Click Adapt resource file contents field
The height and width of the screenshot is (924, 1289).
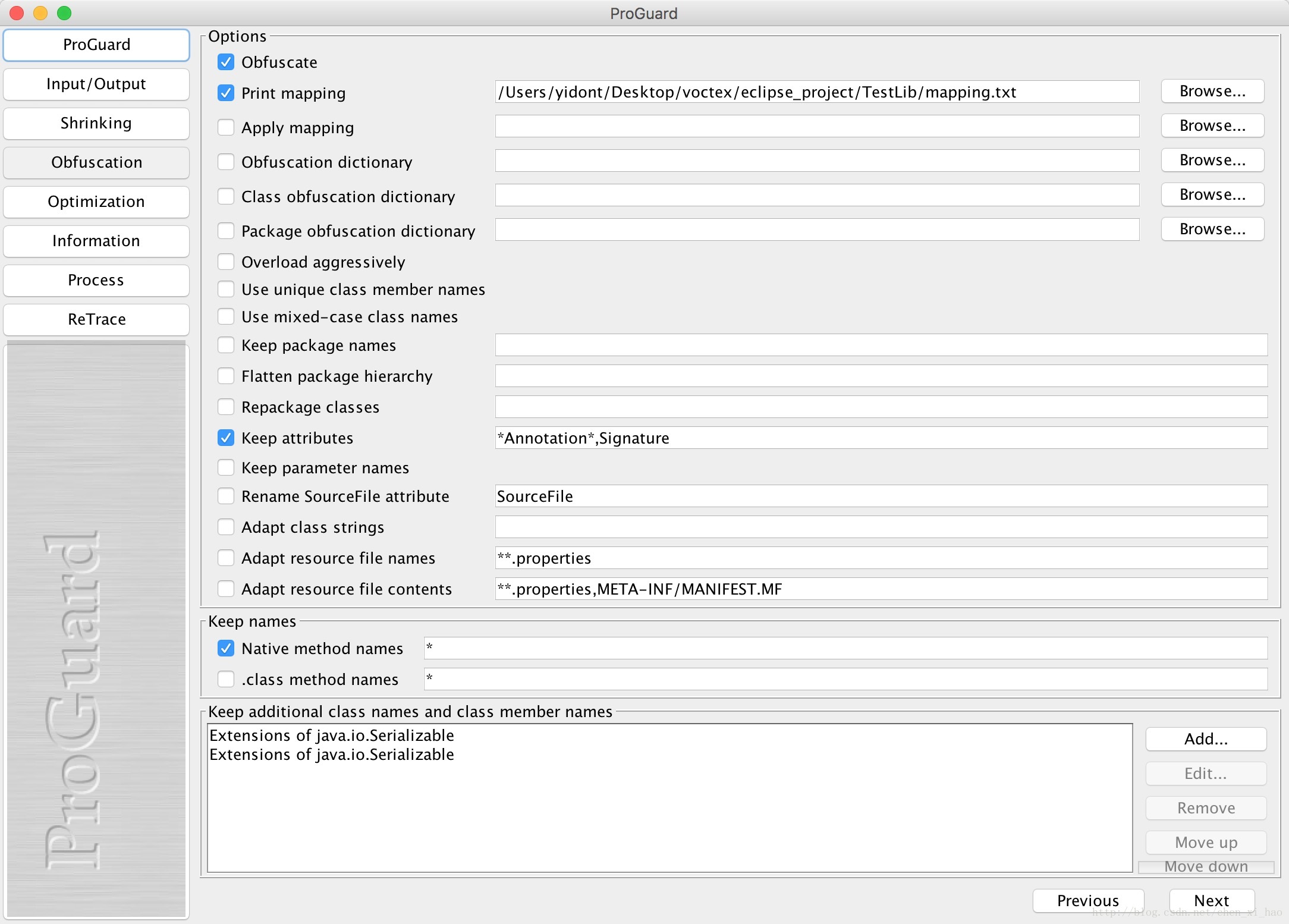(881, 589)
